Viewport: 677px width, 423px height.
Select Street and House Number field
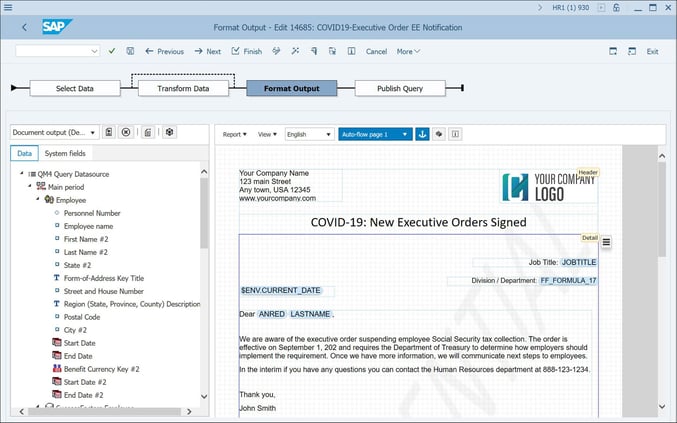(x=104, y=291)
